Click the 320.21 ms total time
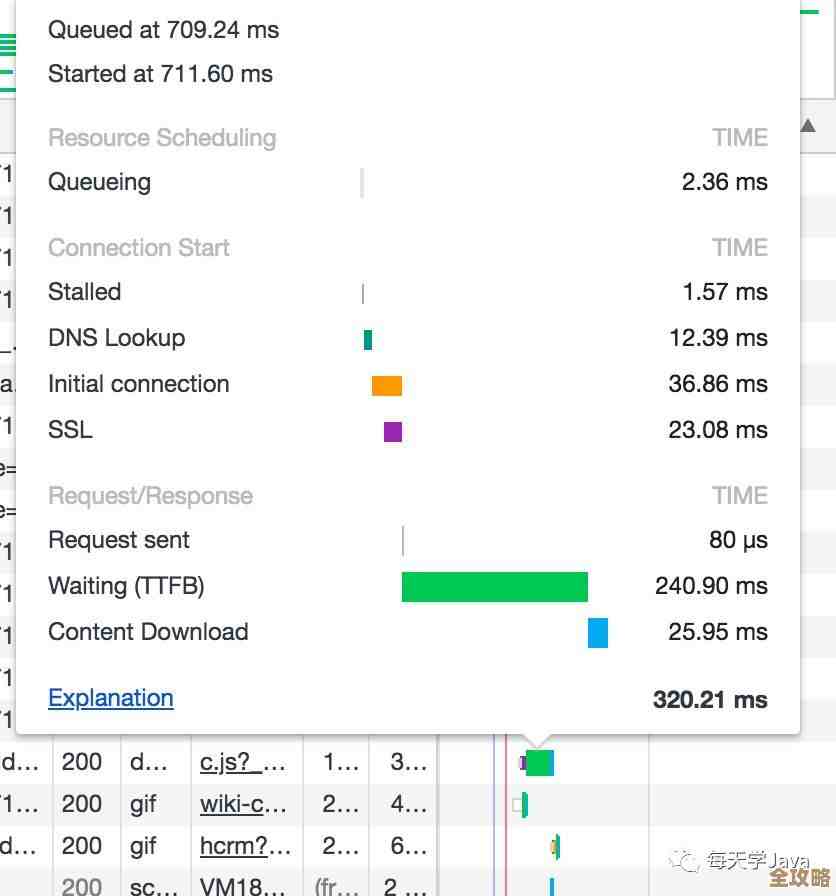Viewport: 836px width, 896px height. [710, 699]
